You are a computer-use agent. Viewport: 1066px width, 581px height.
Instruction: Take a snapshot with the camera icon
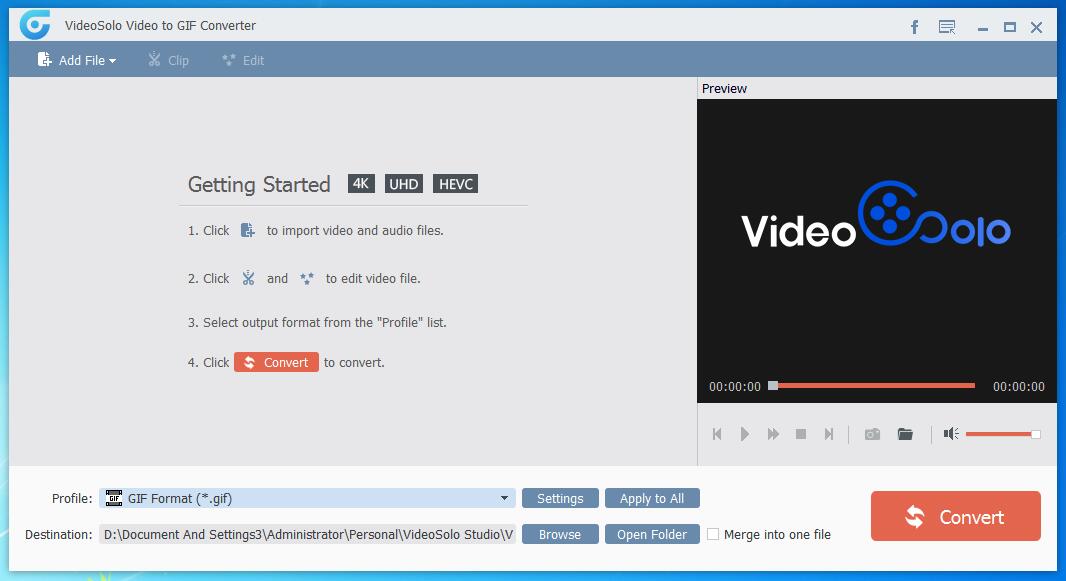coord(871,434)
